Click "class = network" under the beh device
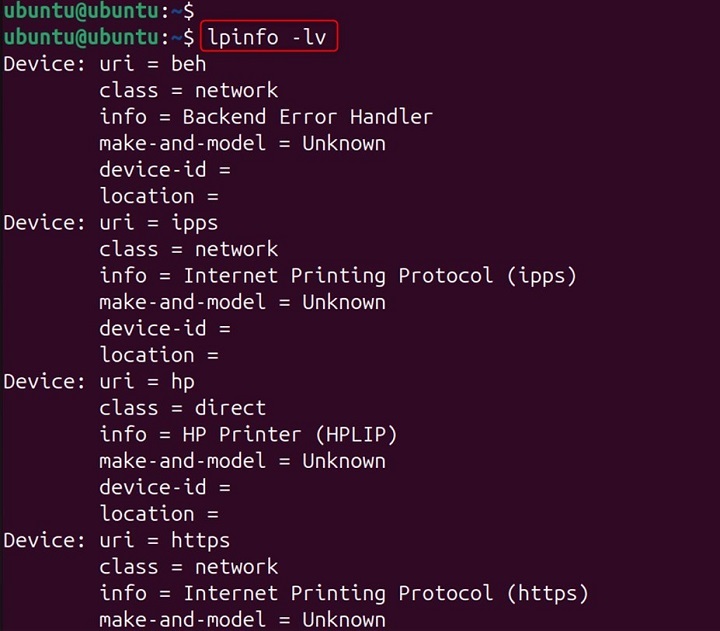Screen dimensions: 720x631 click(x=188, y=90)
